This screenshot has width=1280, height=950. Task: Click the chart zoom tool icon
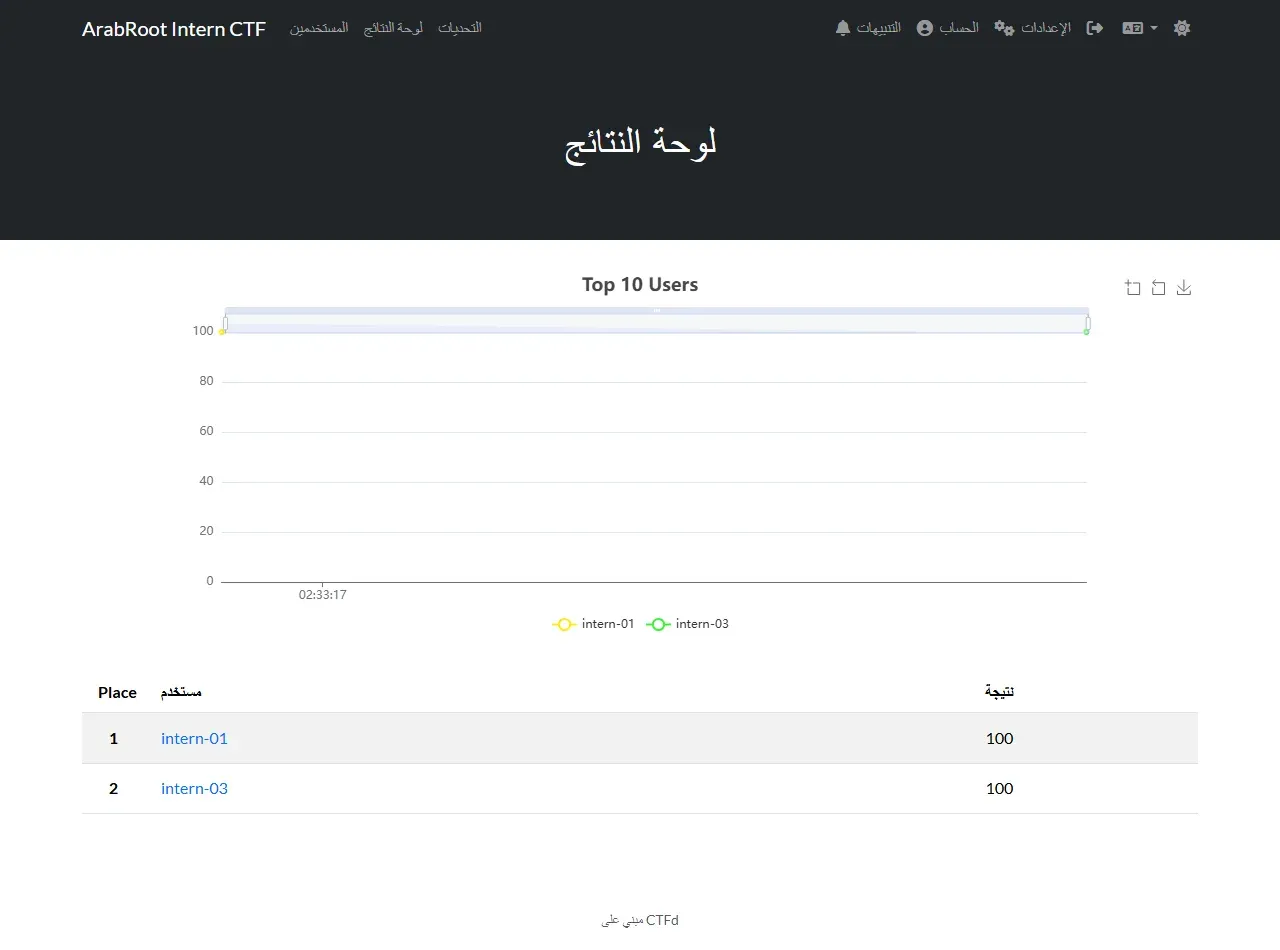click(x=1133, y=288)
